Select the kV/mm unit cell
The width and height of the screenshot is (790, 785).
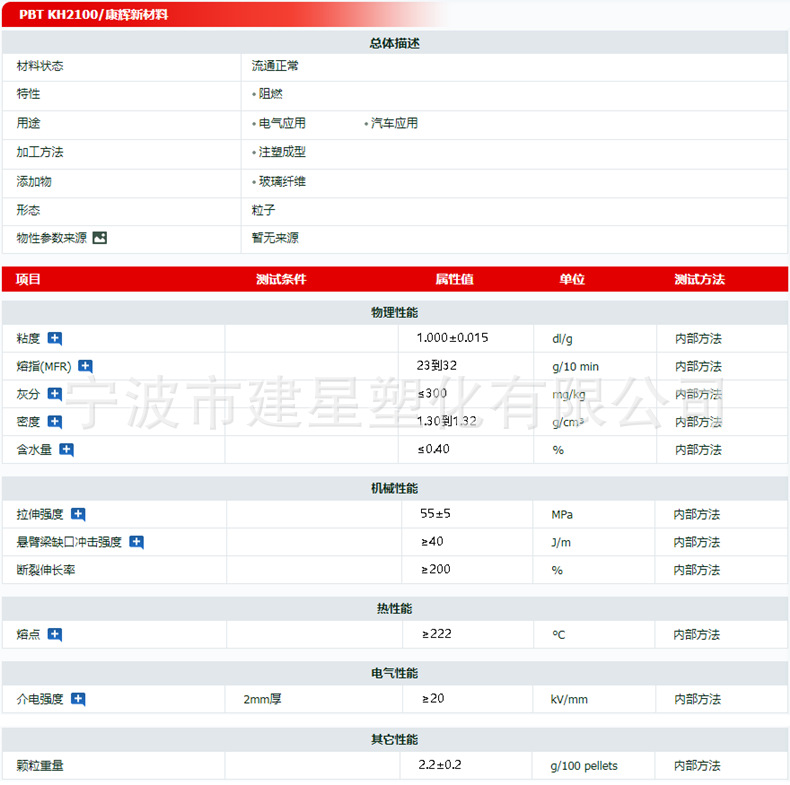pyautogui.click(x=569, y=699)
